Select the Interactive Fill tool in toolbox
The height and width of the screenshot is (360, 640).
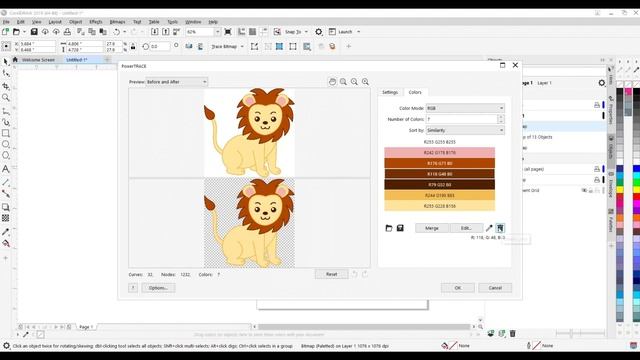point(6,244)
